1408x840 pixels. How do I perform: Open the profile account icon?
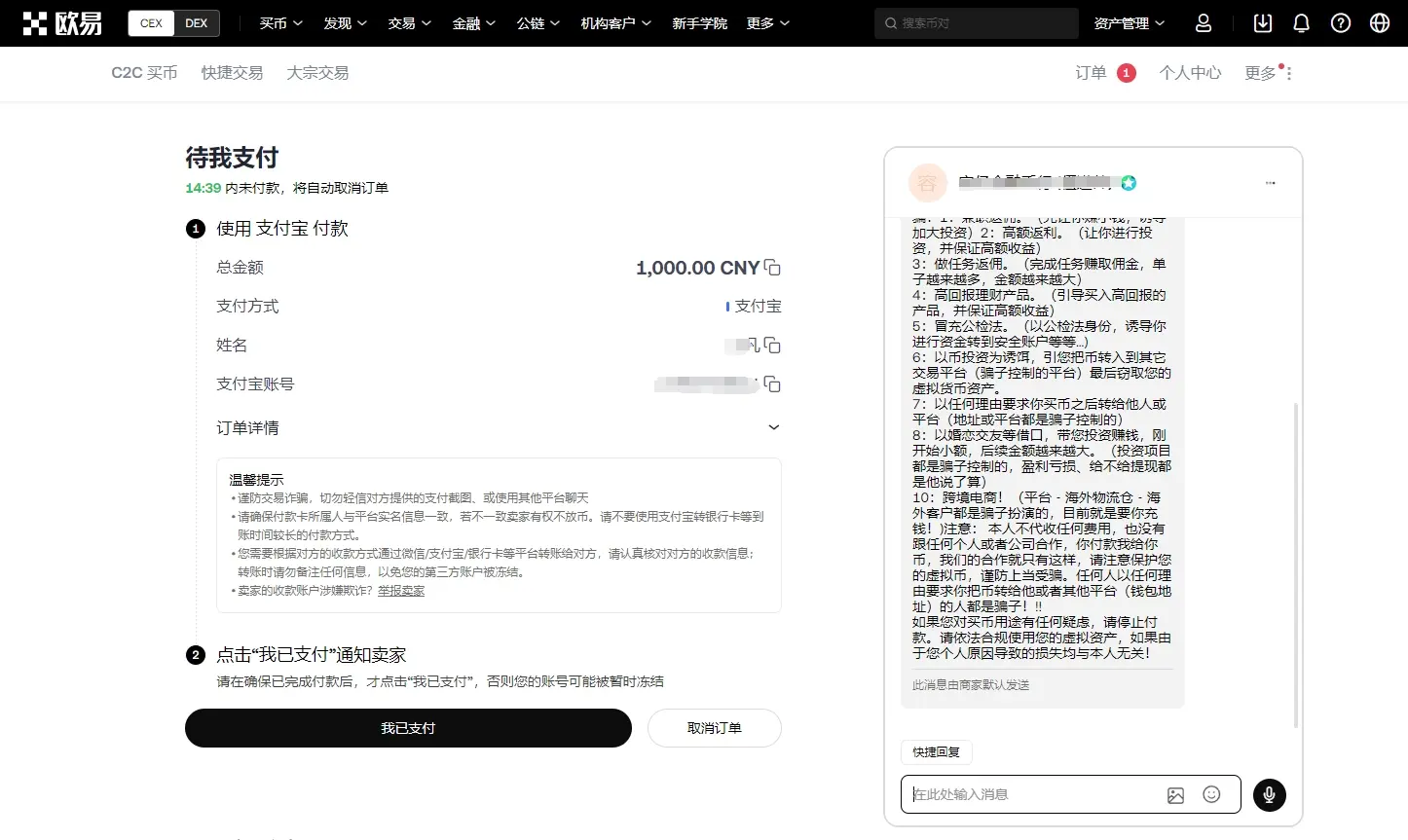click(x=1203, y=22)
